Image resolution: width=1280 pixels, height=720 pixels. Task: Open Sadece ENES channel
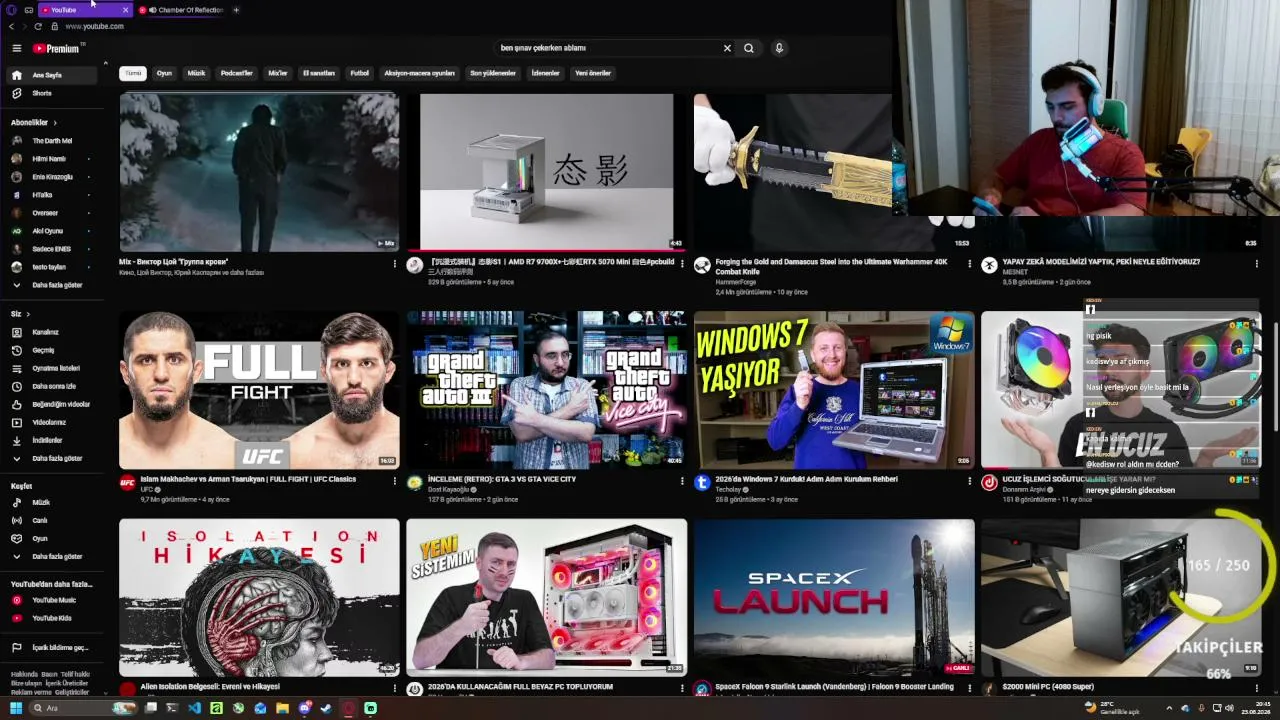(x=54, y=249)
